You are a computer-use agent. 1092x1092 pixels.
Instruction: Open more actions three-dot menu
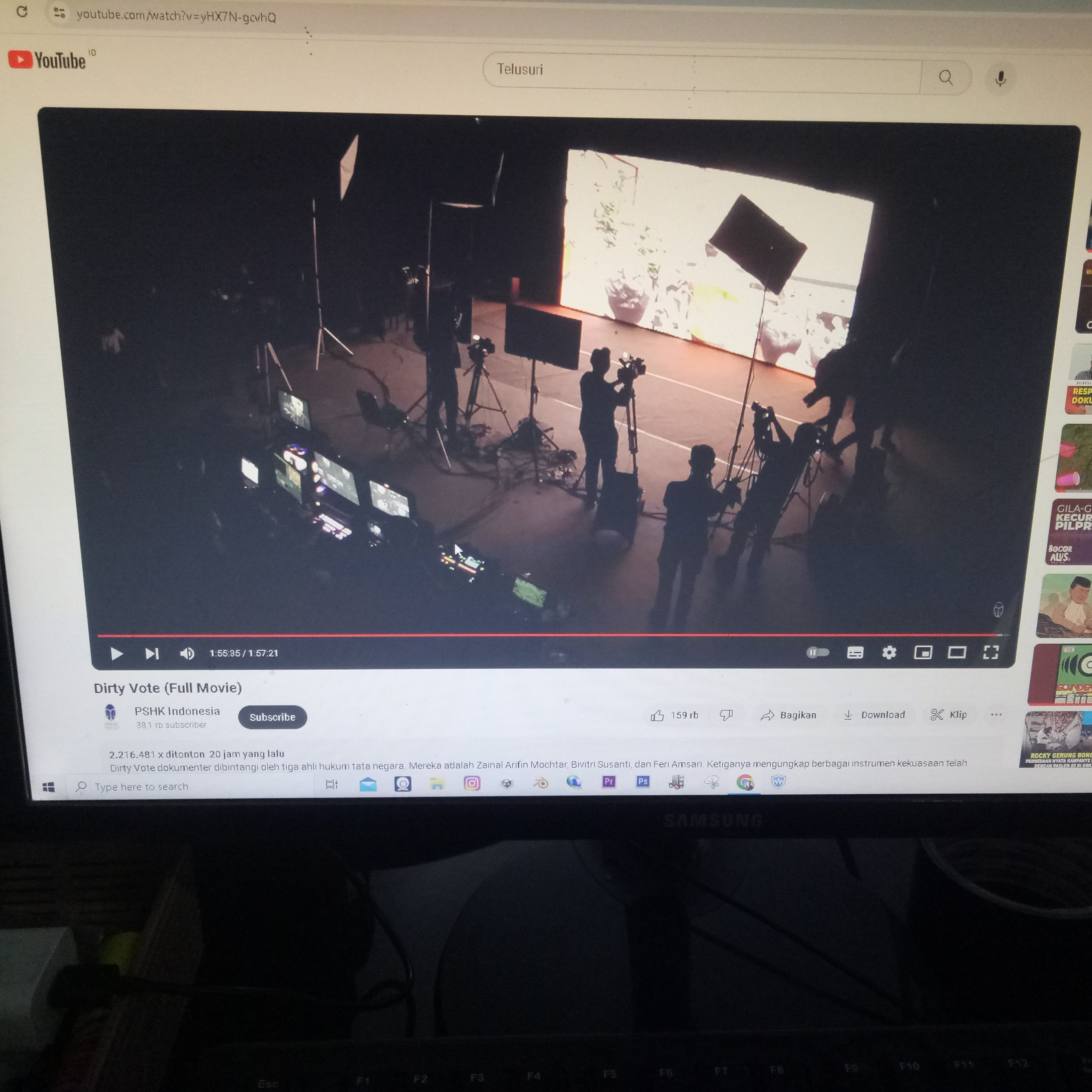[x=996, y=715]
